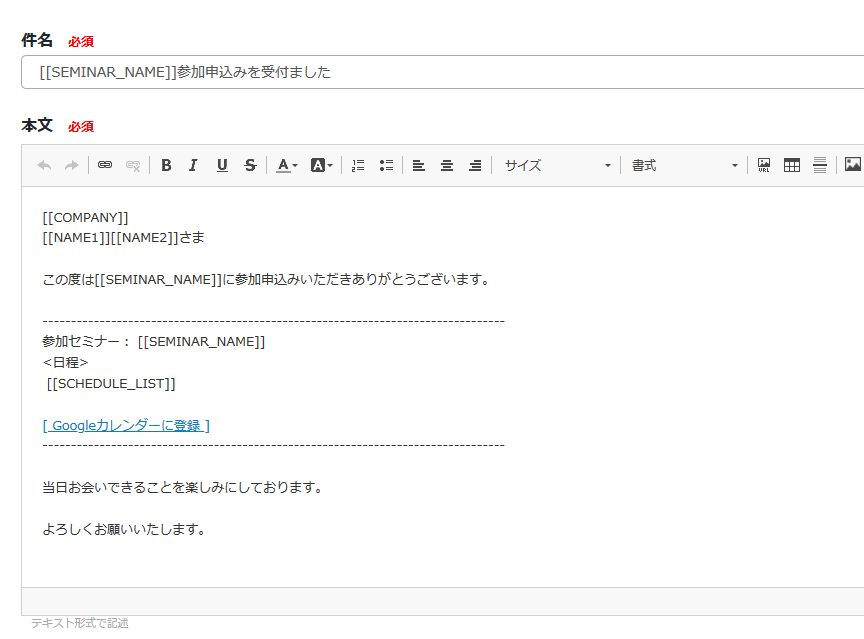
Task: Click the redo arrow icon
Action: tap(72, 165)
